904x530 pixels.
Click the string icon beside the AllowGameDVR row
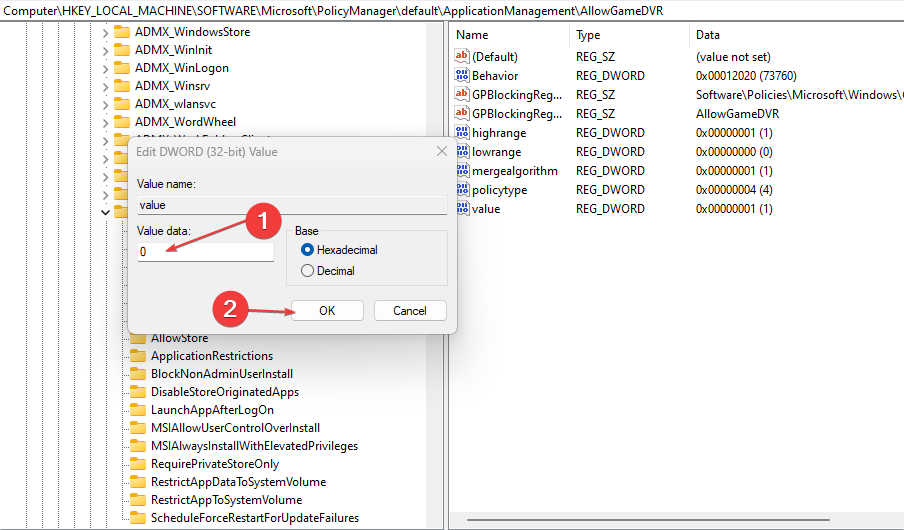point(462,112)
